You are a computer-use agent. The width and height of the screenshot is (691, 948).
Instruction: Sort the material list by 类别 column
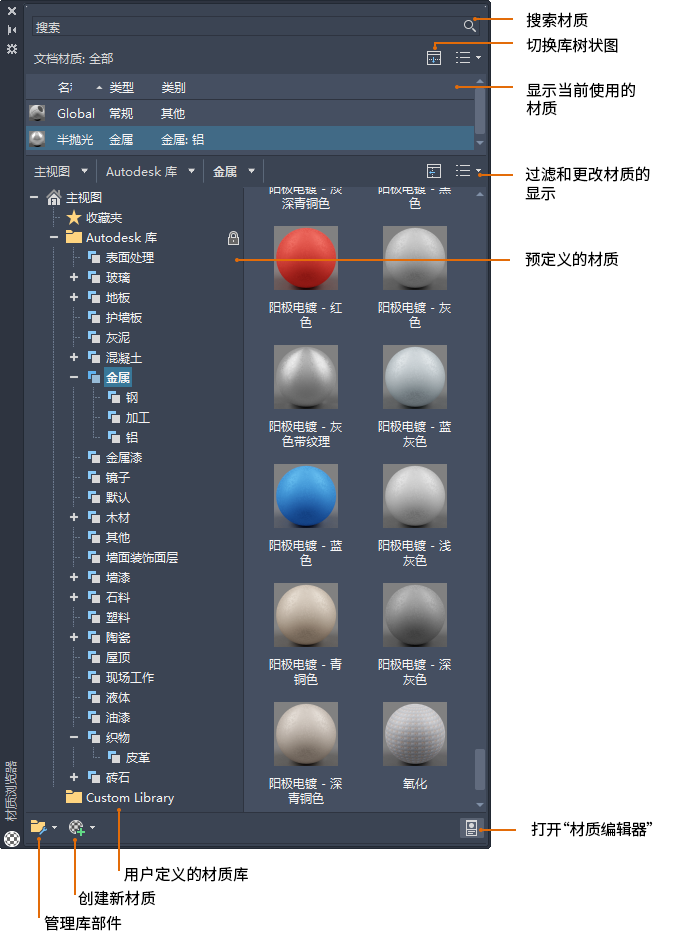coord(173,88)
